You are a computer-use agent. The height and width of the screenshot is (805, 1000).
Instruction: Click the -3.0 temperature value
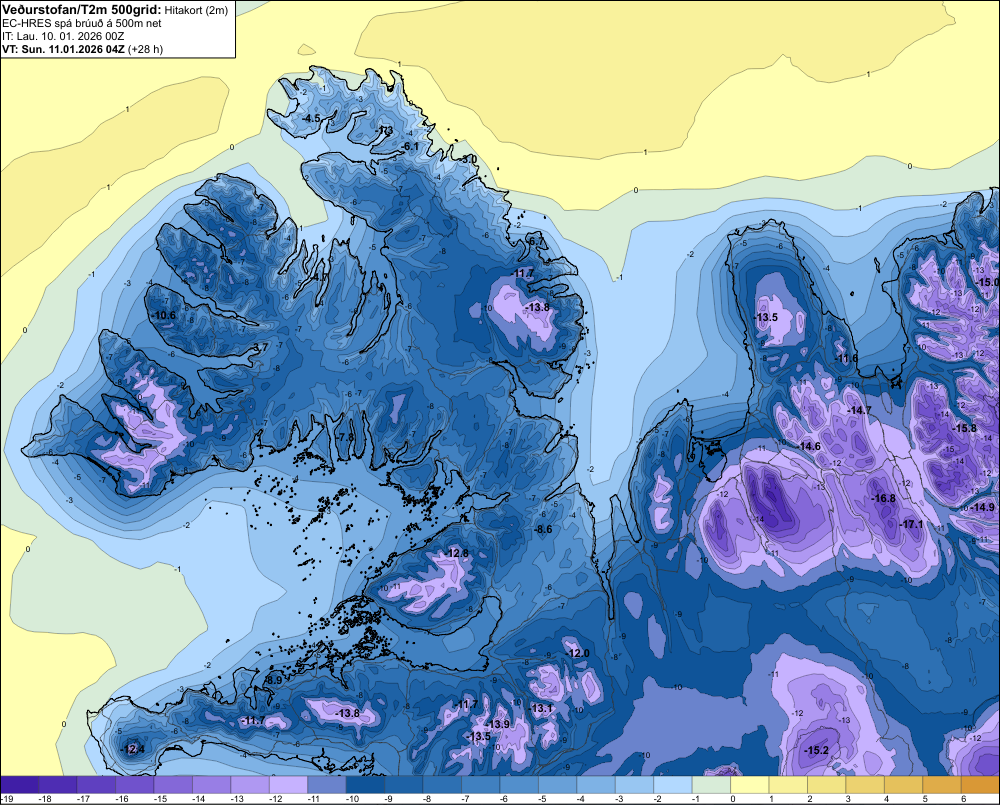tap(469, 159)
